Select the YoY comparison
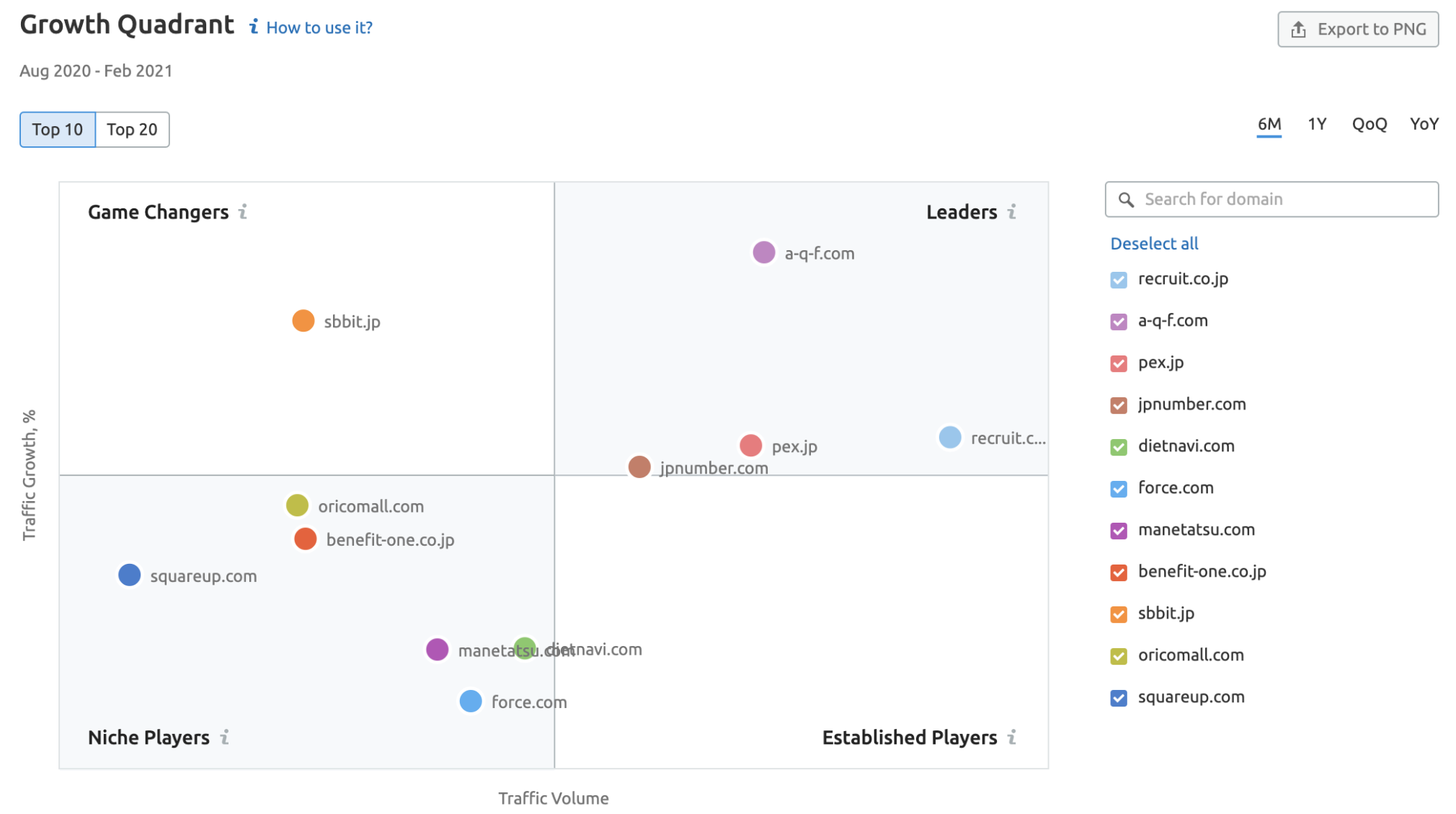1456x814 pixels. coord(1424,124)
